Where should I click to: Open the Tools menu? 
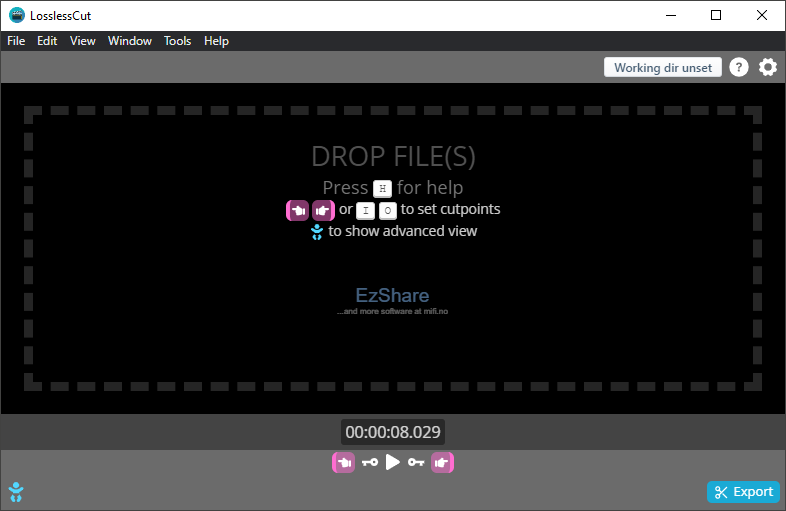click(177, 41)
